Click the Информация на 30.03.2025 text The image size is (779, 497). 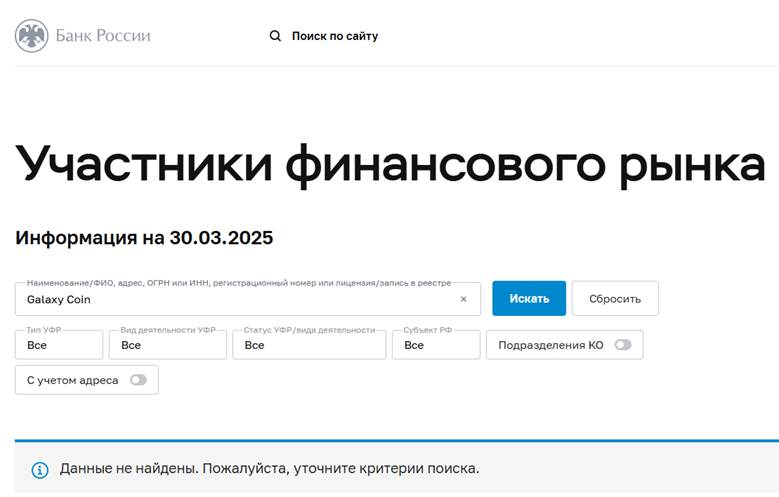point(144,238)
